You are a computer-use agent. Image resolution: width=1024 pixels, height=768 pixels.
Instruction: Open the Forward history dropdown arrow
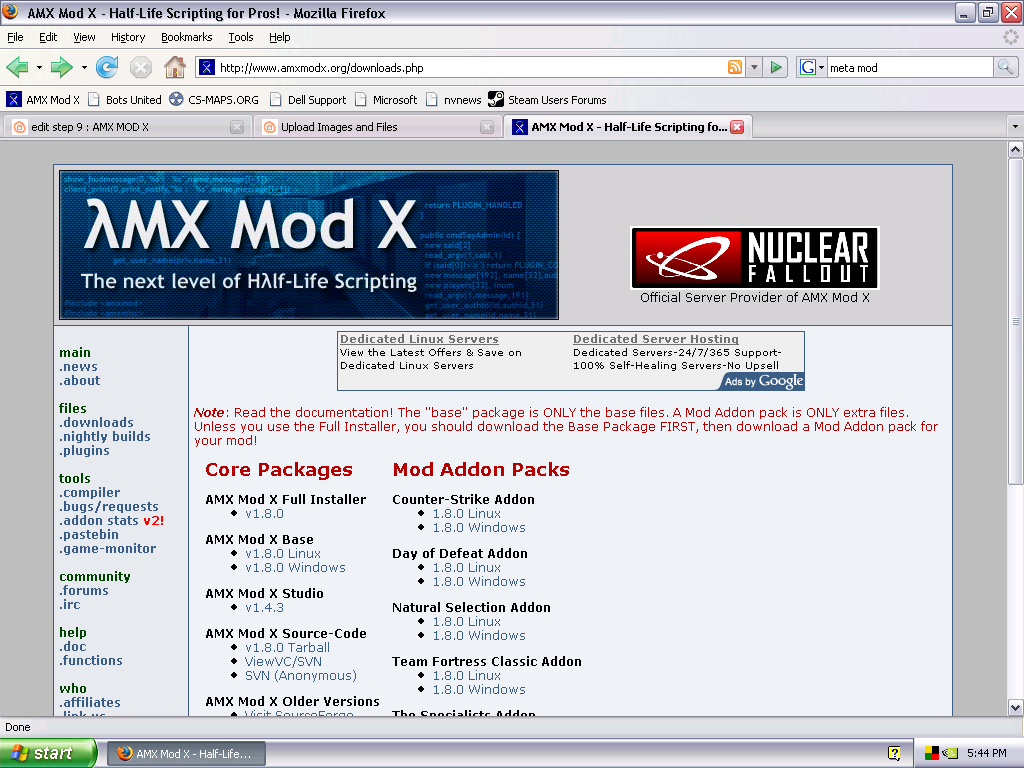[84, 67]
